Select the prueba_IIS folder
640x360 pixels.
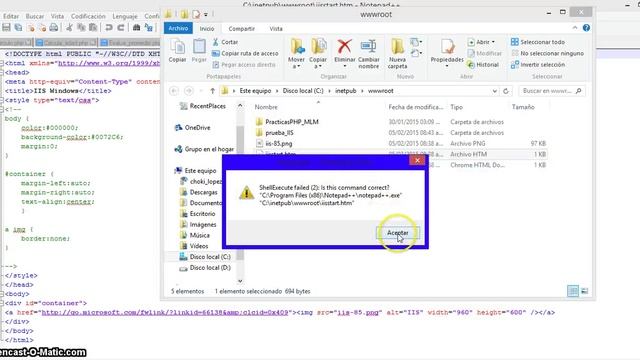pyautogui.click(x=279, y=133)
